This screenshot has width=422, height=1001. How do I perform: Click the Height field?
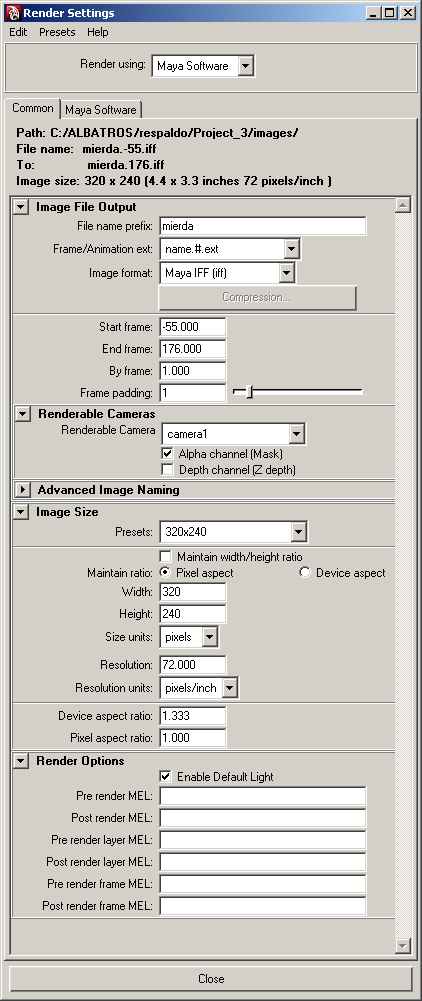click(x=192, y=614)
